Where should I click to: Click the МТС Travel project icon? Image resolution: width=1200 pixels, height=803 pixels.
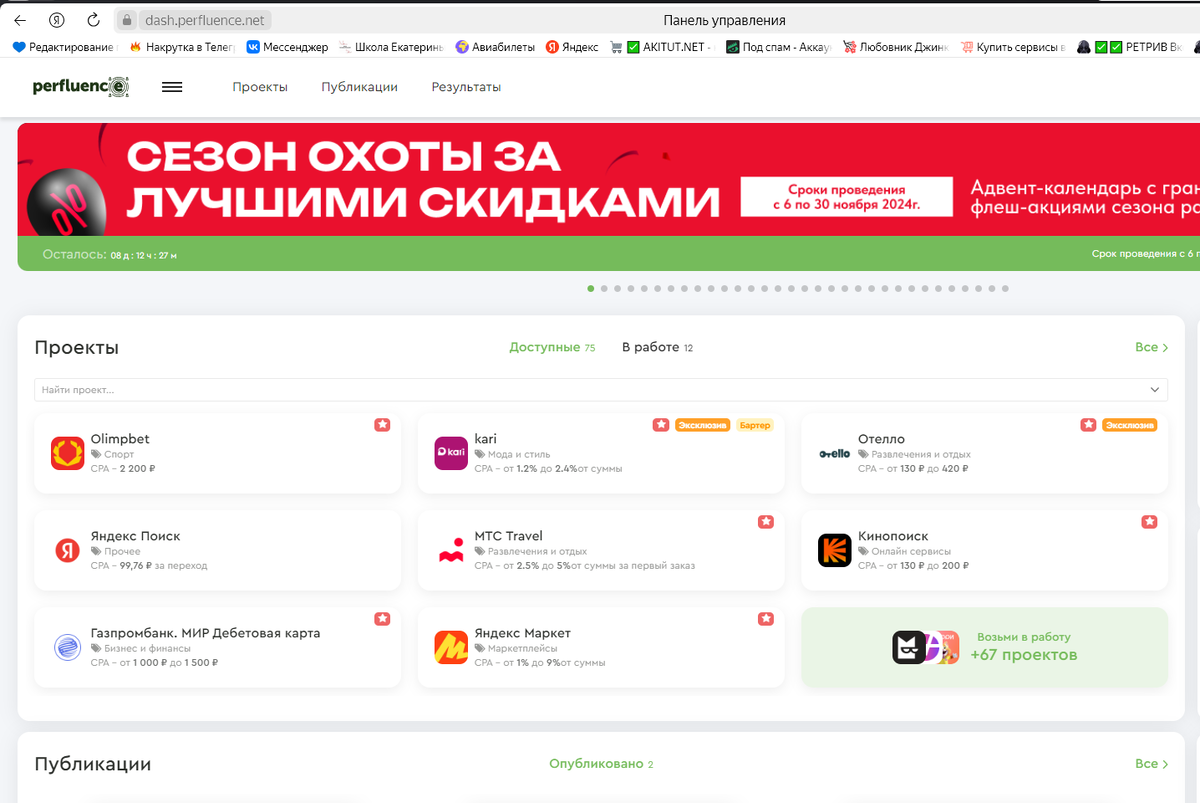tap(451, 550)
